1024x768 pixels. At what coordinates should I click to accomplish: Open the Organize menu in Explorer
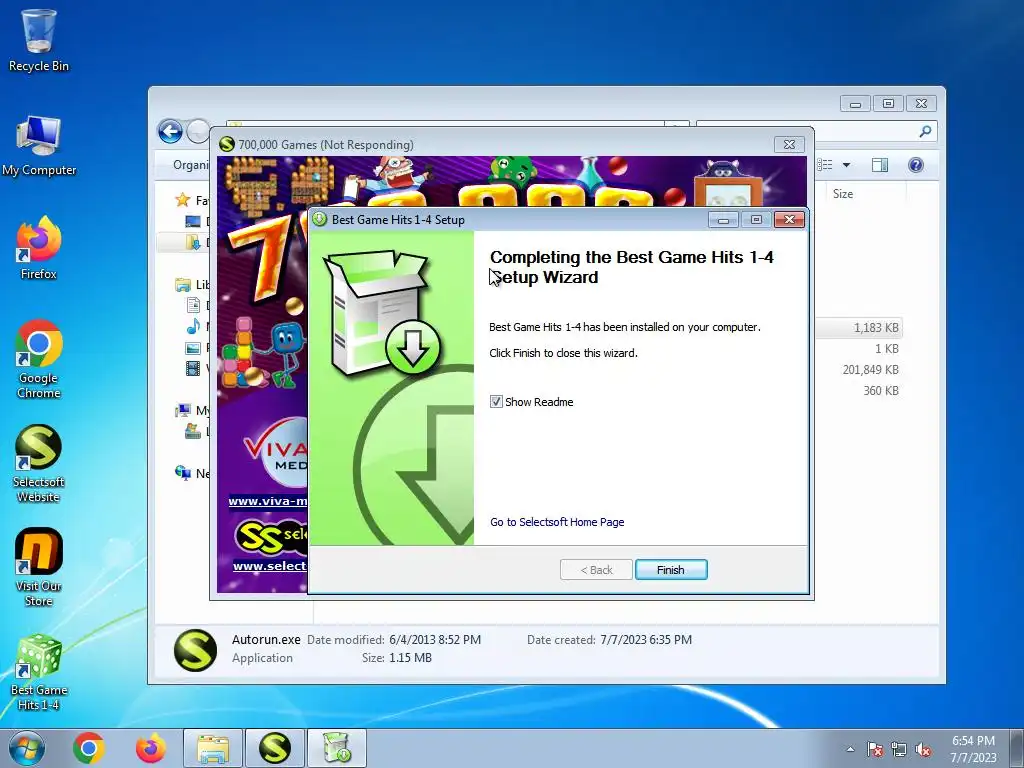(x=190, y=165)
